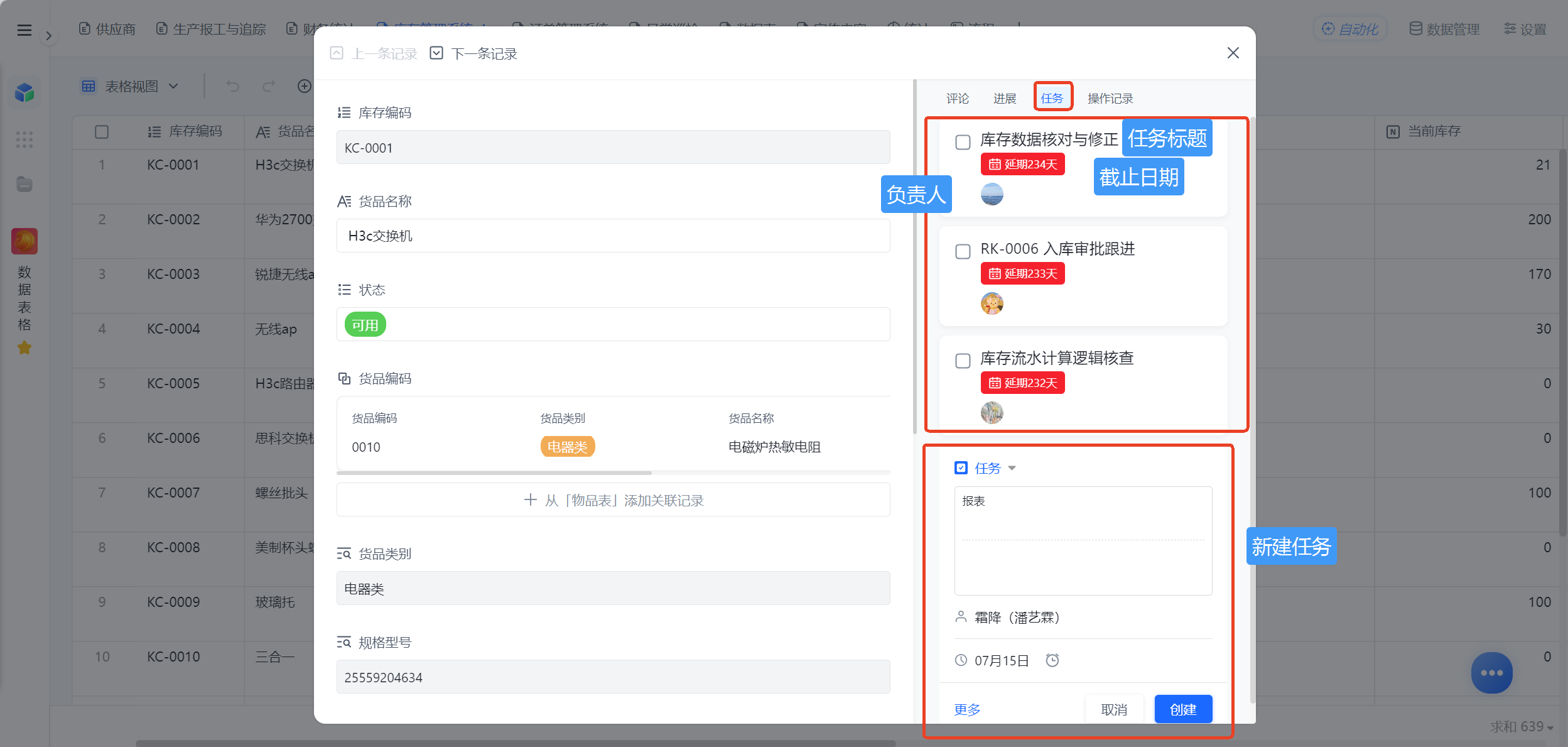This screenshot has height=747, width=1568.
Task: Click the 创建 button
Action: 1183,709
